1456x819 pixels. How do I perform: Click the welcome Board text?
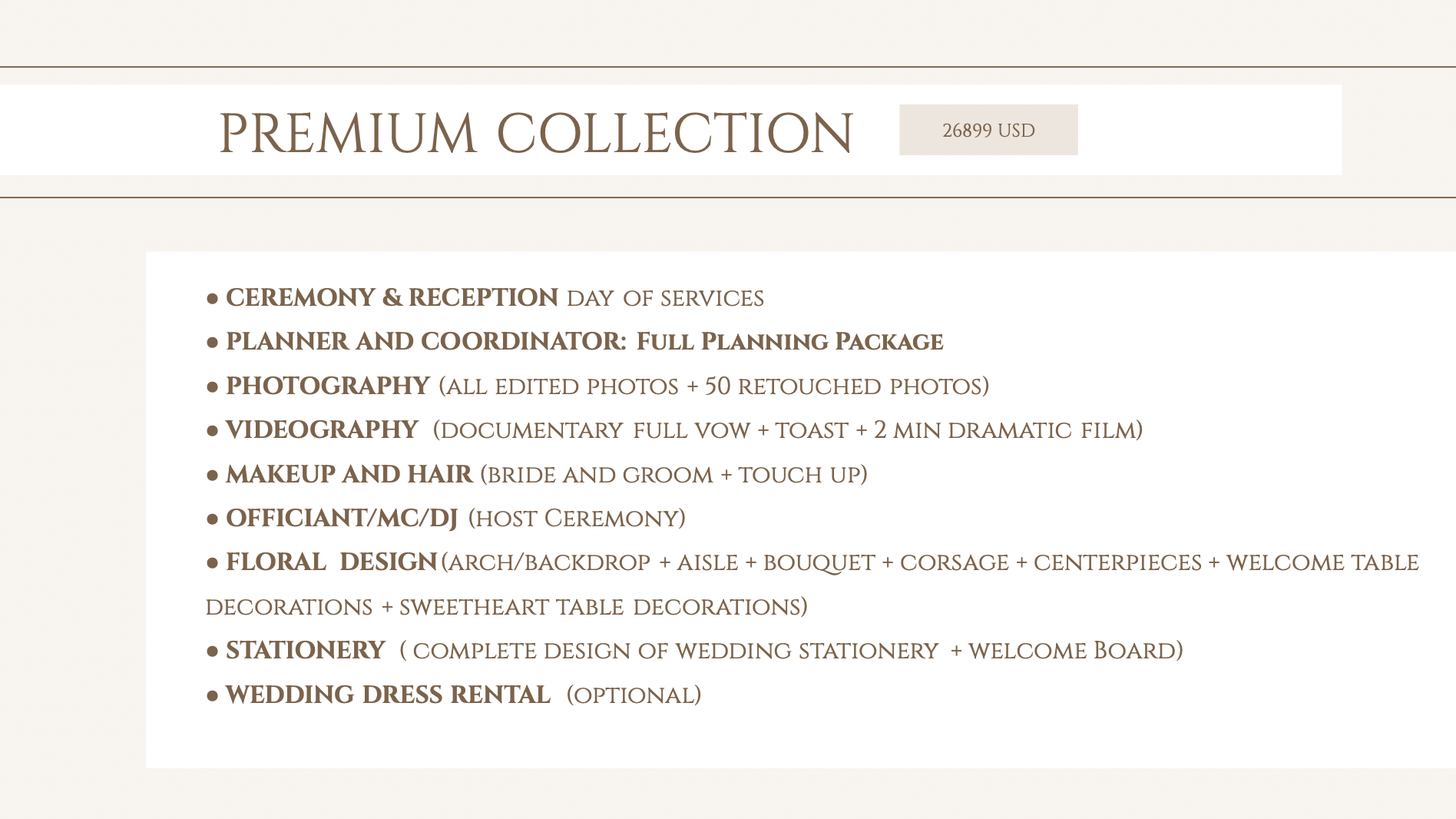tap(1072, 651)
